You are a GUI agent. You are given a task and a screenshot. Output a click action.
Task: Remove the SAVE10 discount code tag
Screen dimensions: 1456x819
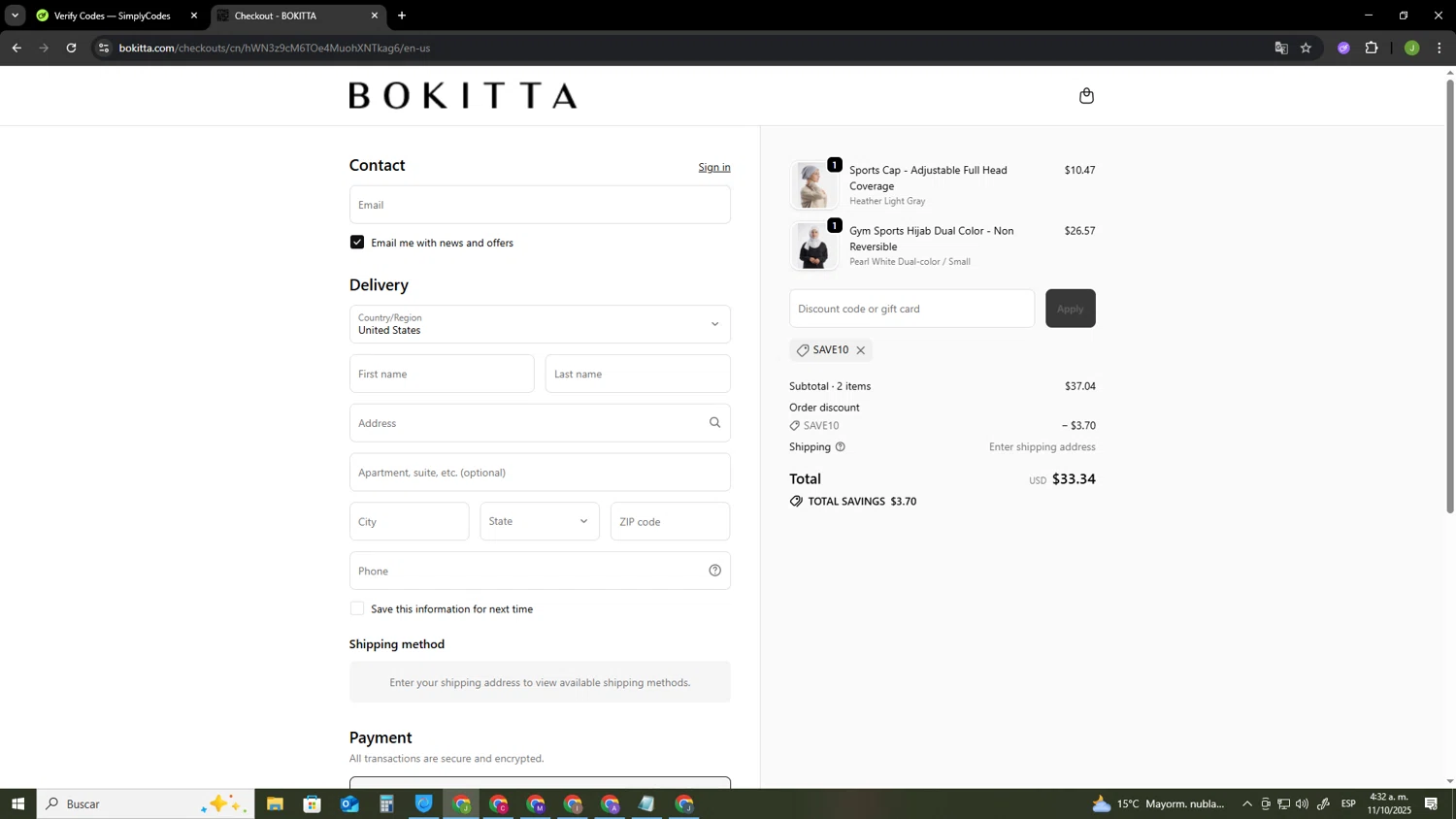860,350
